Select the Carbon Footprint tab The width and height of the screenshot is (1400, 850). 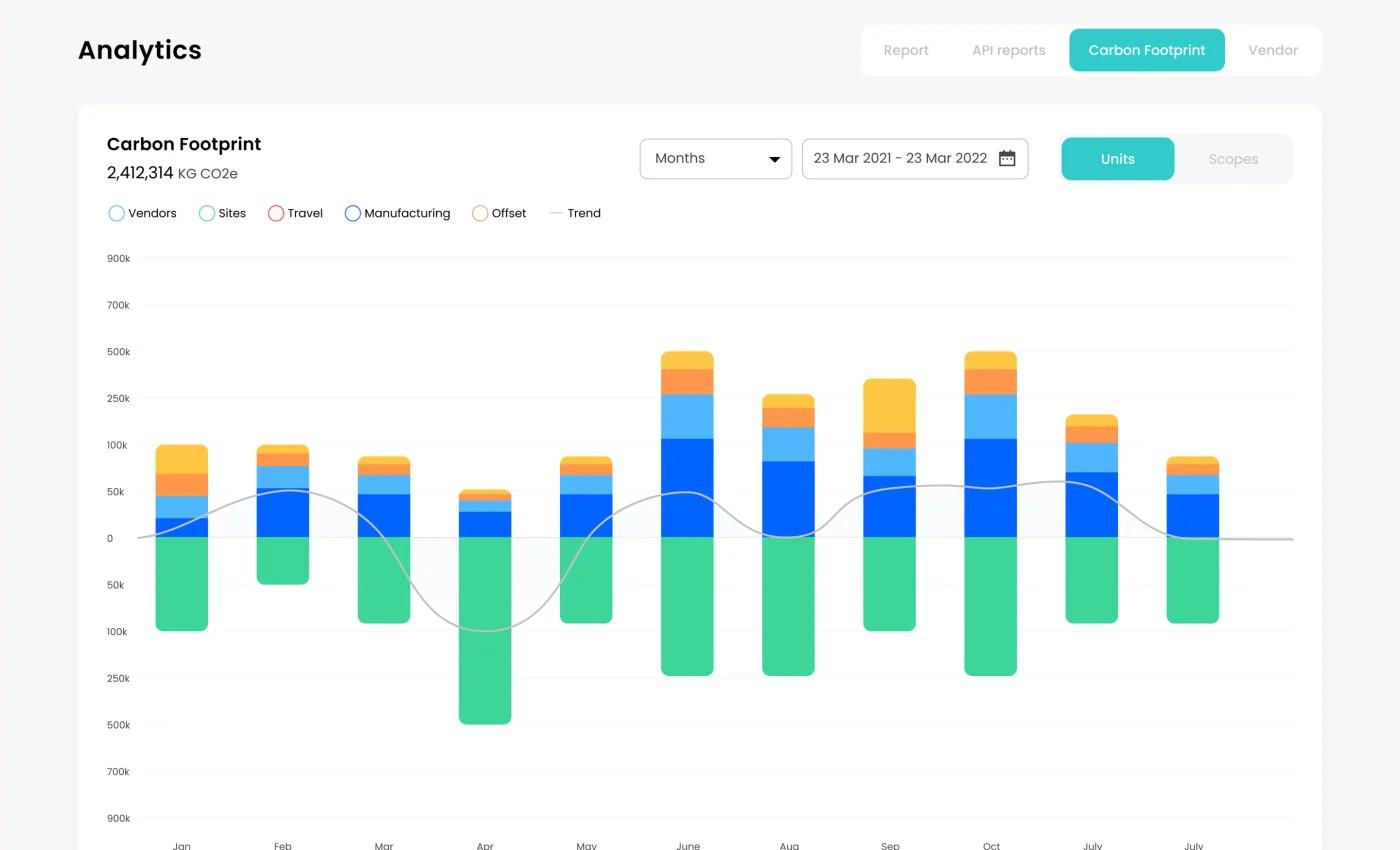tap(1146, 50)
